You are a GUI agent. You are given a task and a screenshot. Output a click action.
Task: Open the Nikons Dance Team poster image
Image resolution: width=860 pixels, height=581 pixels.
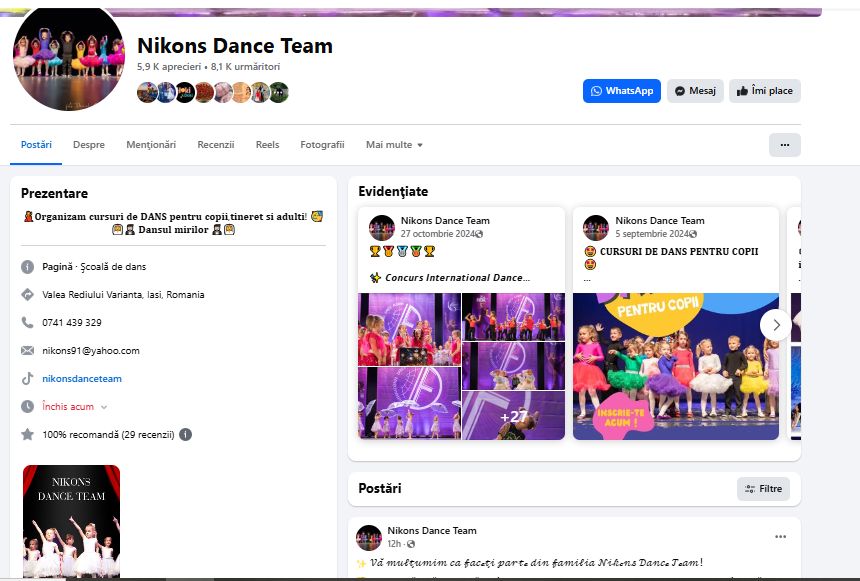(71, 521)
